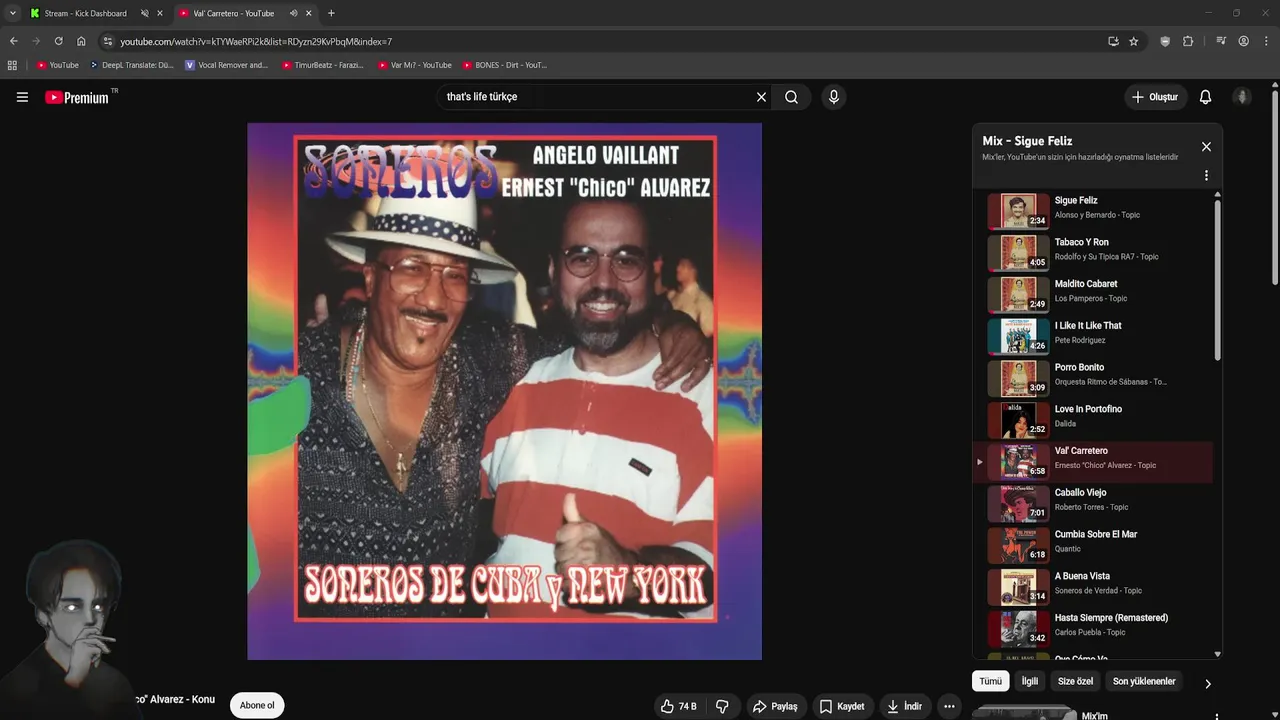The height and width of the screenshot is (720, 1280).
Task: Subscribe with the Abone ol button
Action: (257, 705)
